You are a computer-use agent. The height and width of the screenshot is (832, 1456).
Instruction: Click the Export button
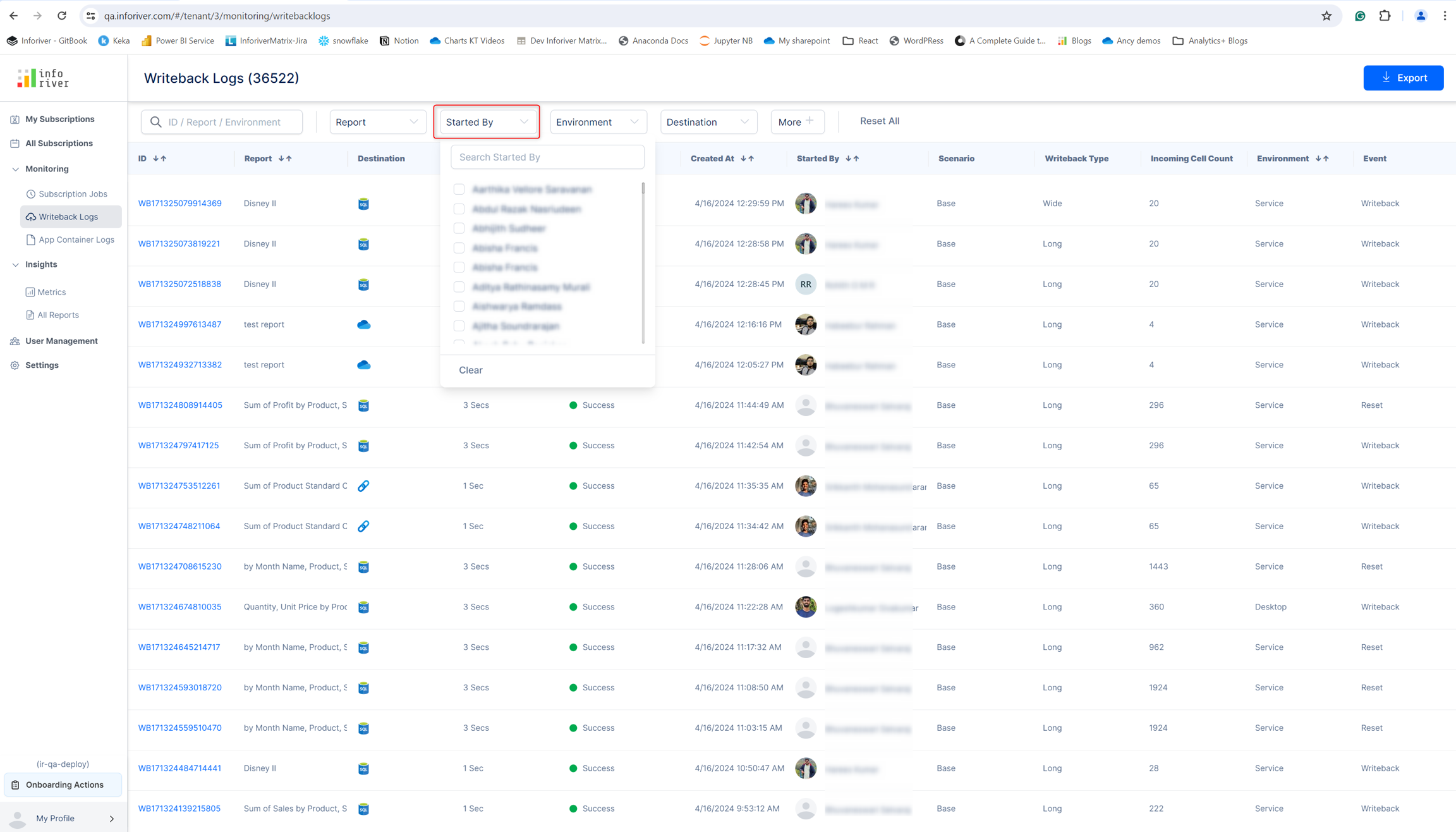pyautogui.click(x=1403, y=78)
